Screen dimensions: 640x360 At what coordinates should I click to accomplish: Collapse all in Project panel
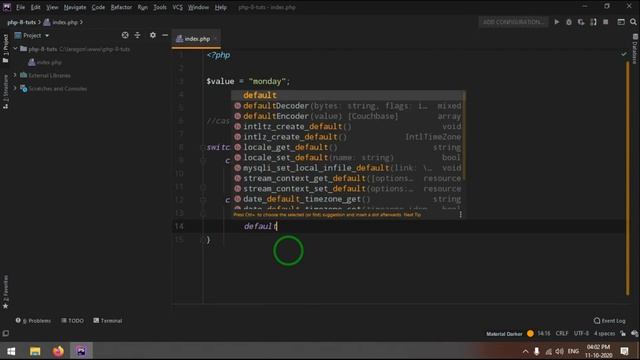[138, 36]
